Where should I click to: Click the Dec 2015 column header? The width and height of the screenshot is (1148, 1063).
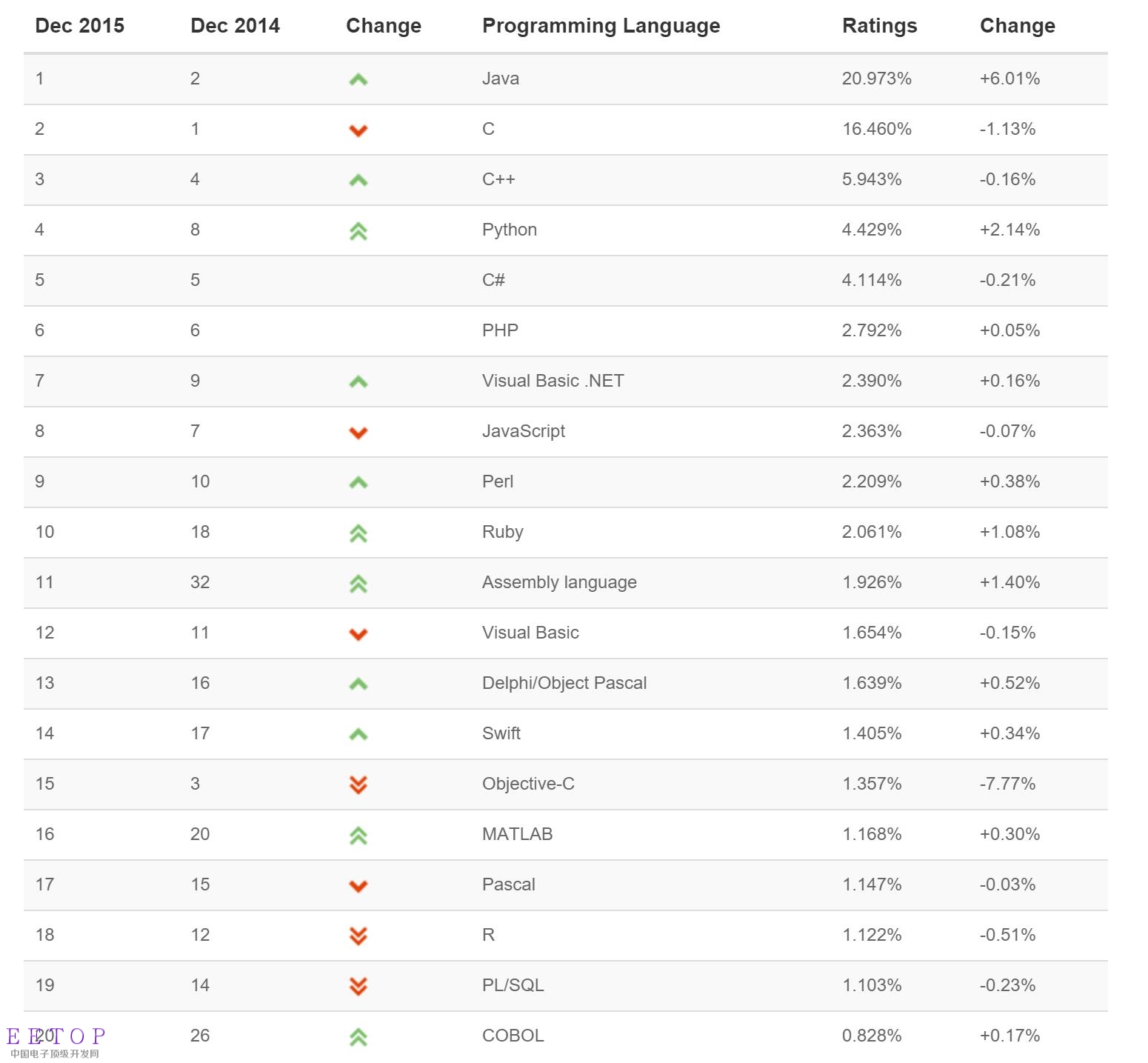tap(80, 26)
